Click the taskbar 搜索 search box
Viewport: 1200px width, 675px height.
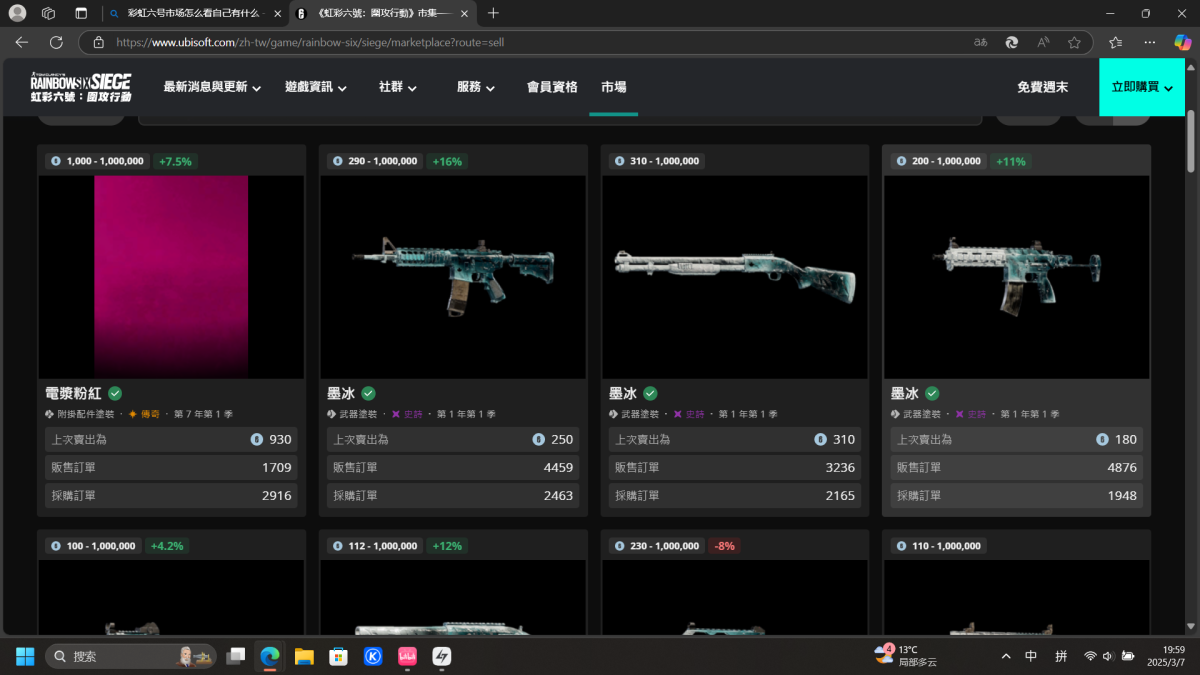tap(131, 656)
